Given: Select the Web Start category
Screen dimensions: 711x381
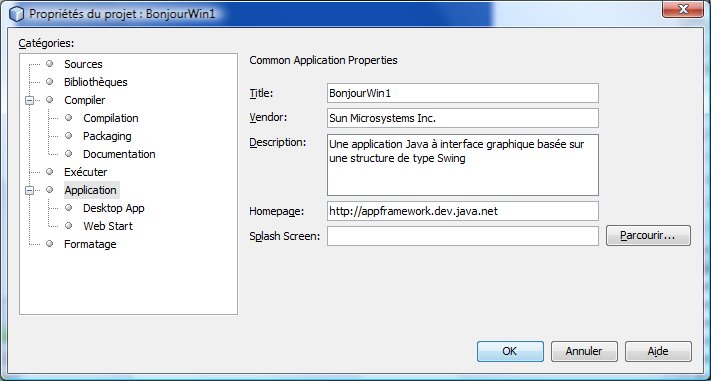Looking at the screenshot, I should coord(108,226).
